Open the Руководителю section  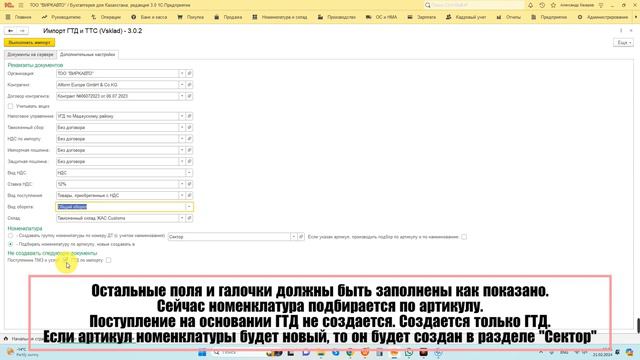coord(62,17)
